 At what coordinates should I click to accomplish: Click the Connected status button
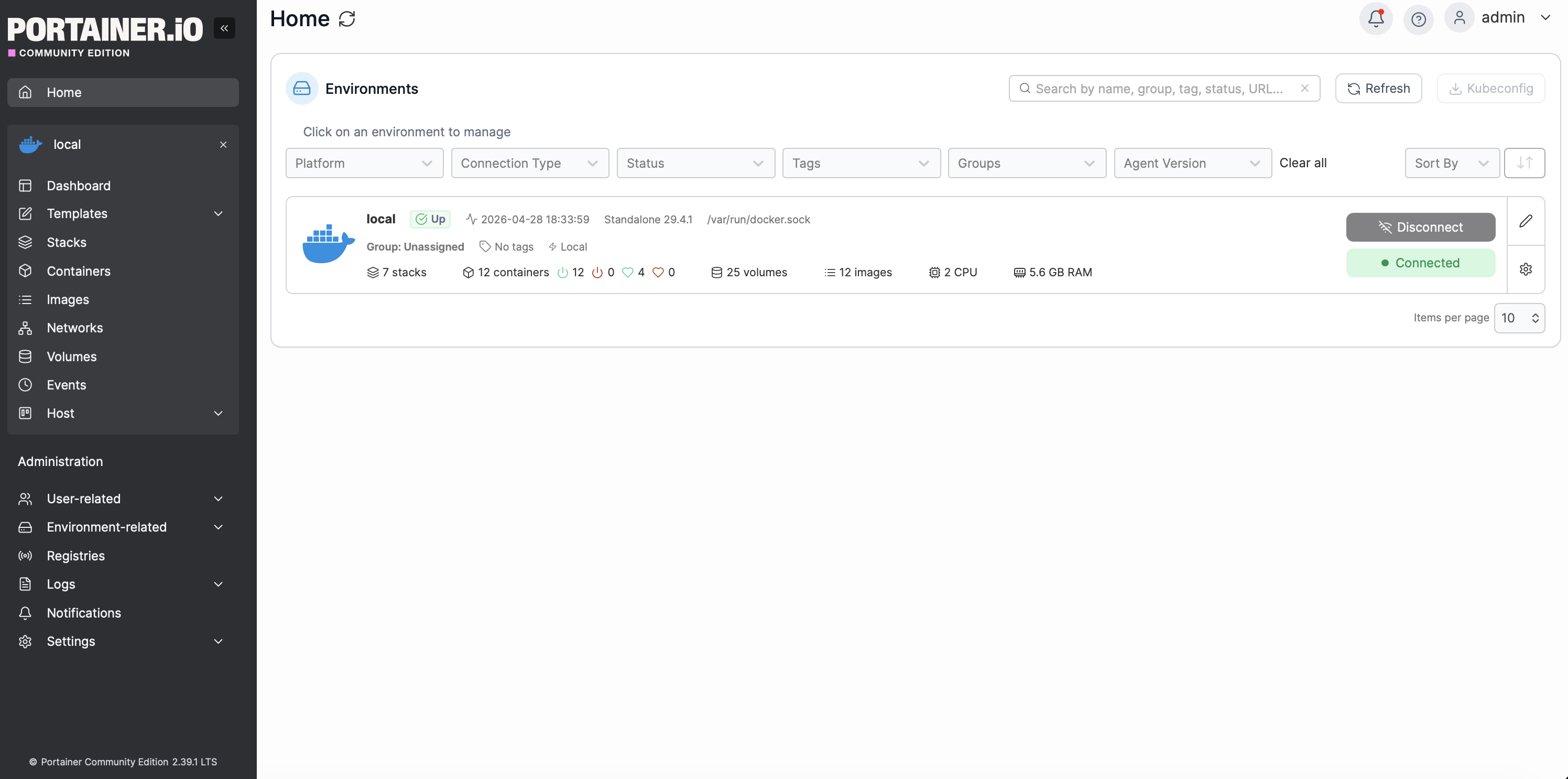point(1420,263)
